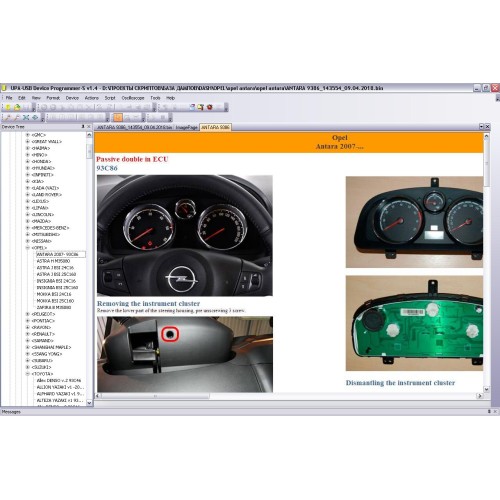This screenshot has width=500, height=500.
Task: Select ZAFIRA B M35080 tree item
Action: (x=54, y=307)
